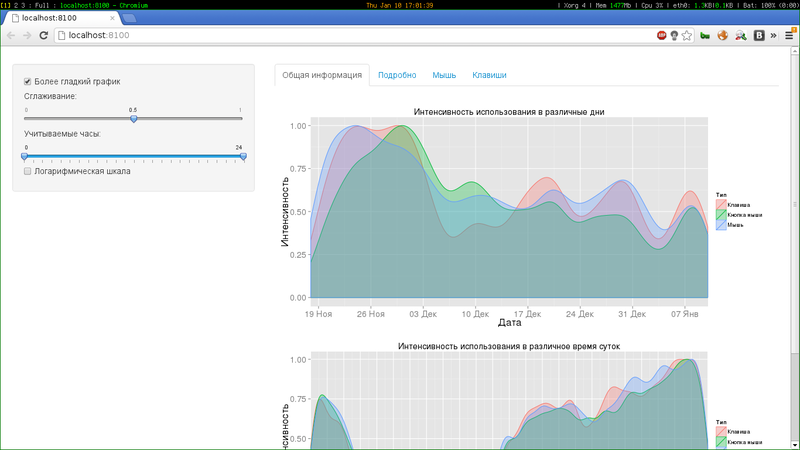
Task: Click the right handle at 24 of the hours slider
Action: 243,156
